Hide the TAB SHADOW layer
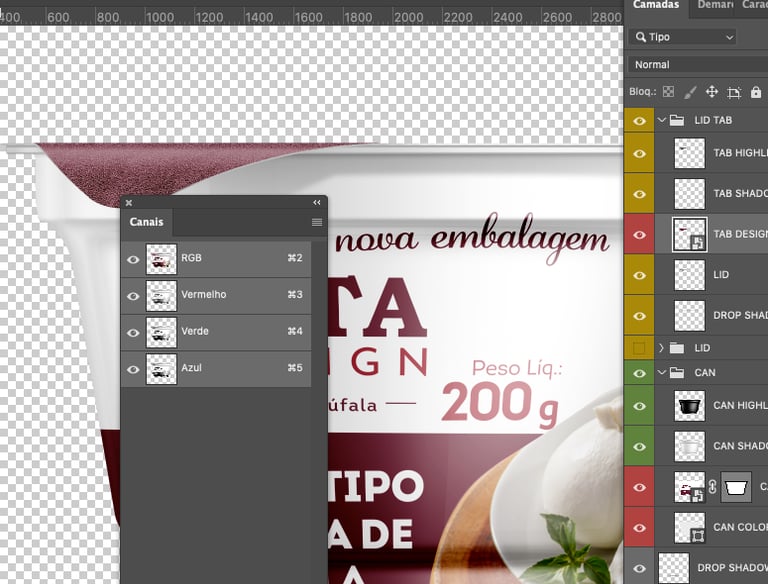 (639, 195)
